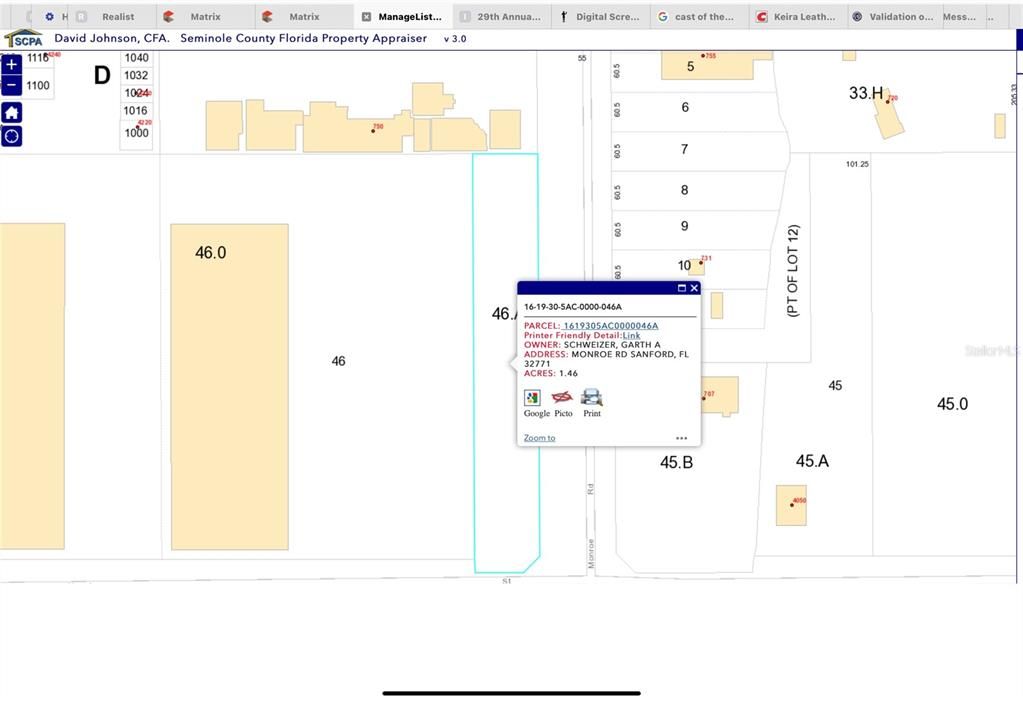Click the Zoom to link in the popup
Image resolution: width=1023 pixels, height=701 pixels.
[538, 437]
